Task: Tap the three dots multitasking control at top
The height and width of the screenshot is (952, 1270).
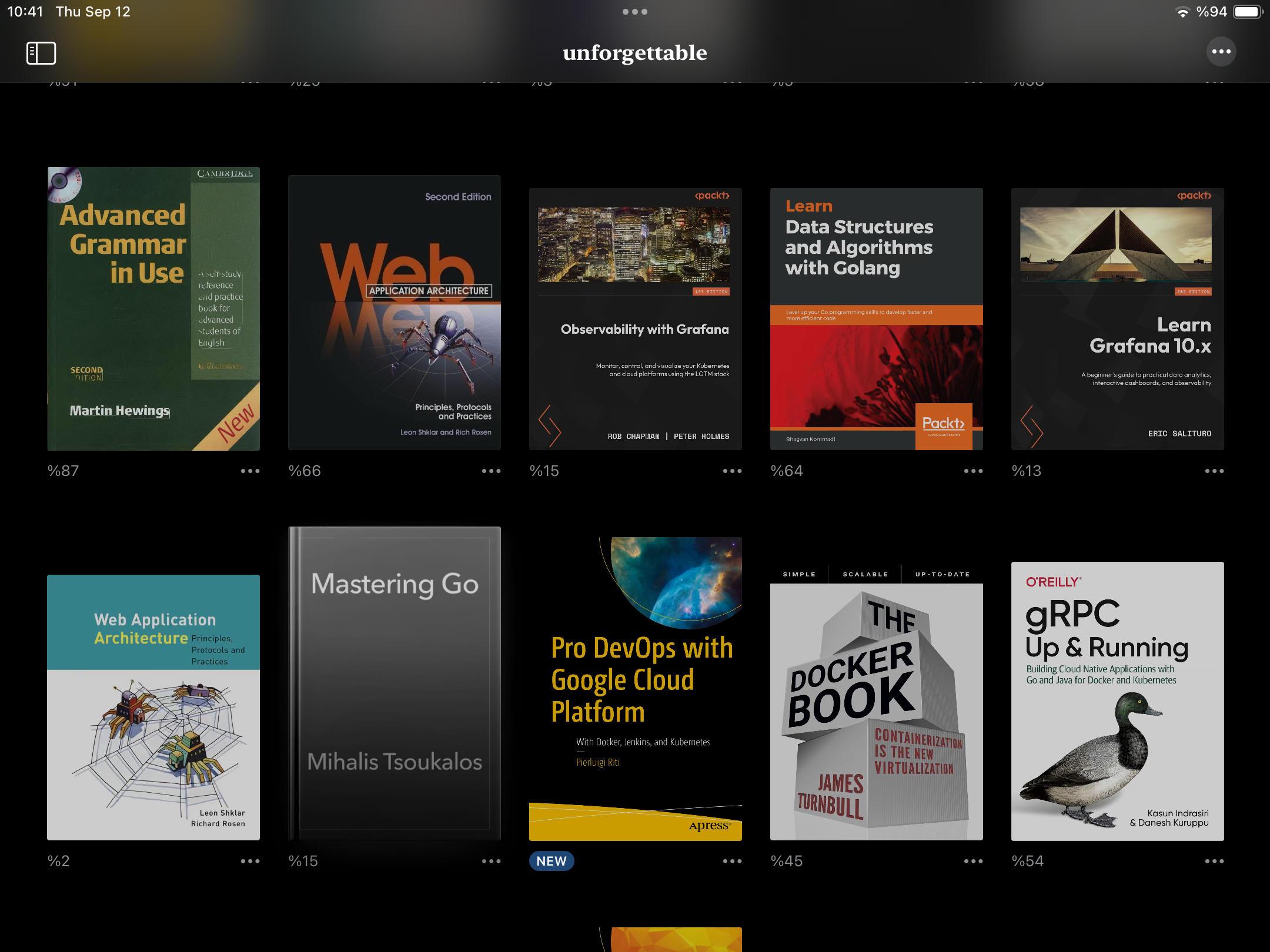Action: coord(635,12)
